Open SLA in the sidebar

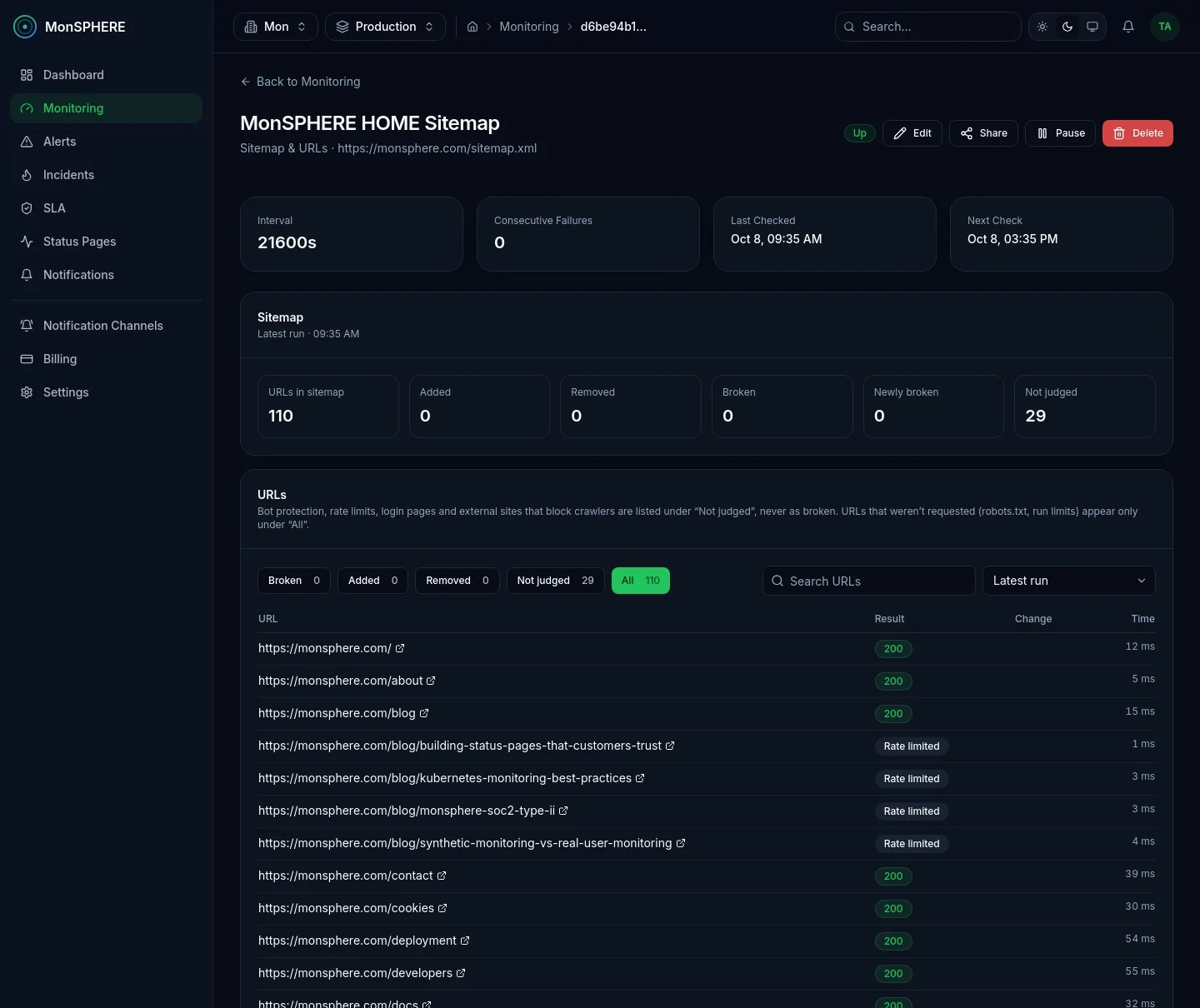[x=106, y=208]
